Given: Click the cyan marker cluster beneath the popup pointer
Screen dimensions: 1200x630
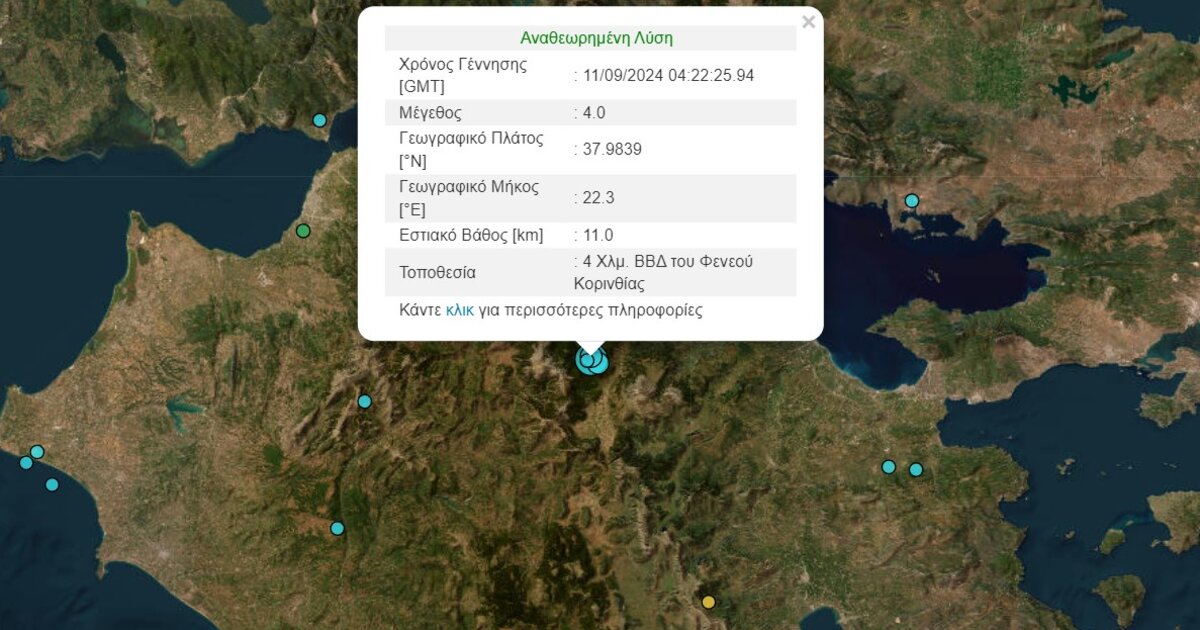Looking at the screenshot, I should tap(592, 361).
